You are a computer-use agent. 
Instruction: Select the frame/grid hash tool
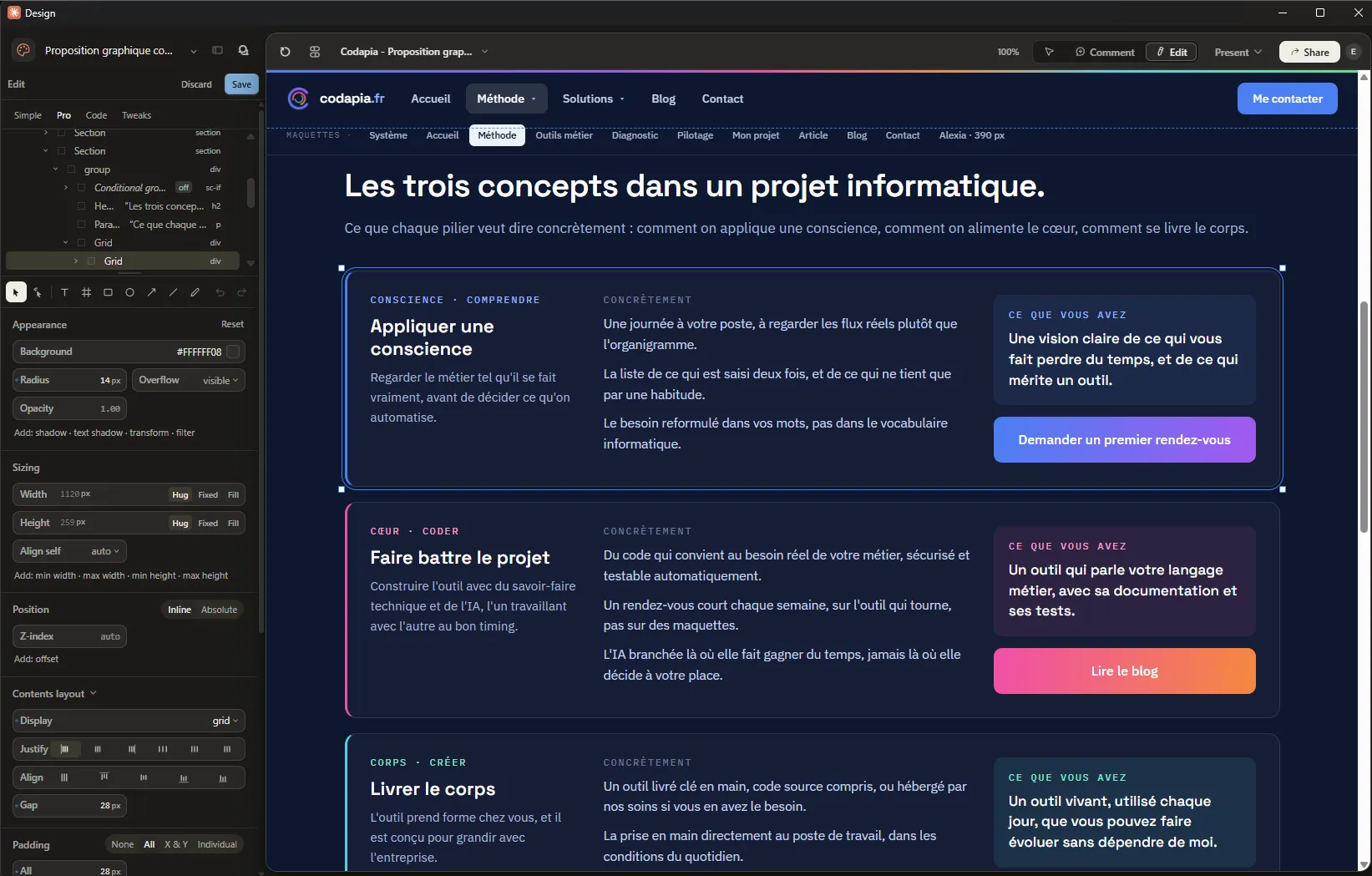point(86,292)
